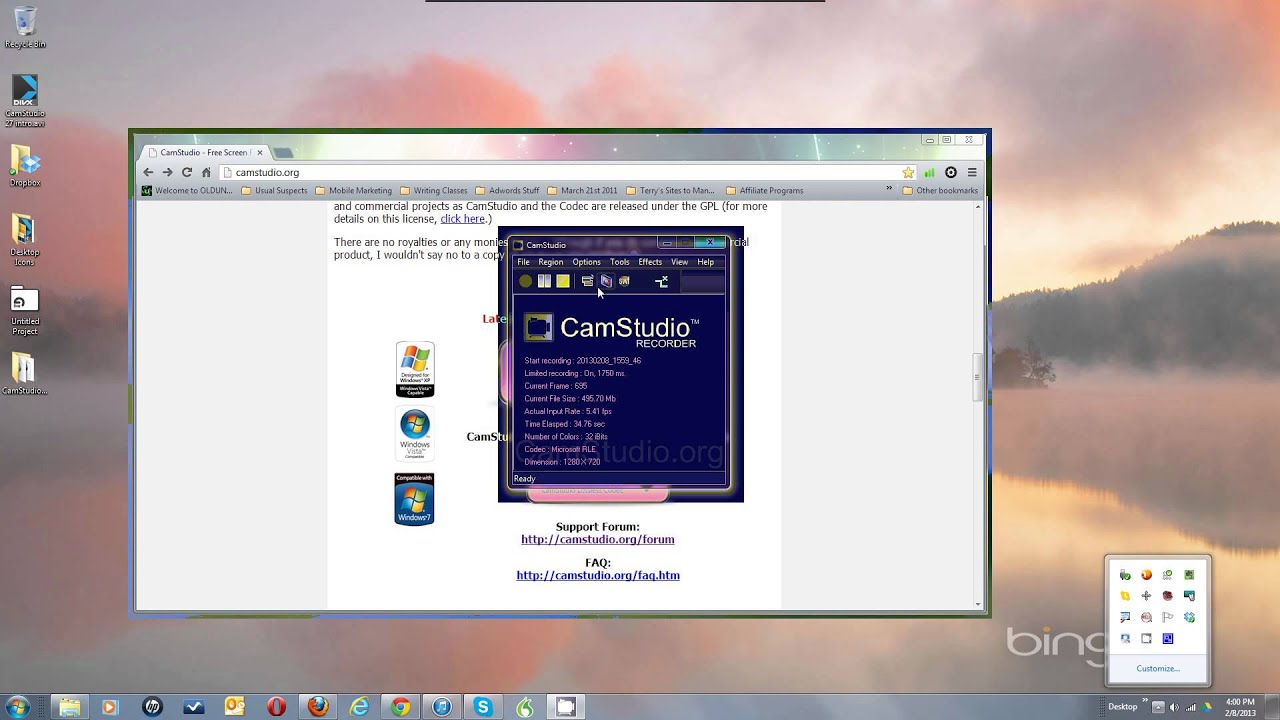Select the Desktop Icons folder on desktop
This screenshot has width=1280, height=720.
[x=25, y=240]
